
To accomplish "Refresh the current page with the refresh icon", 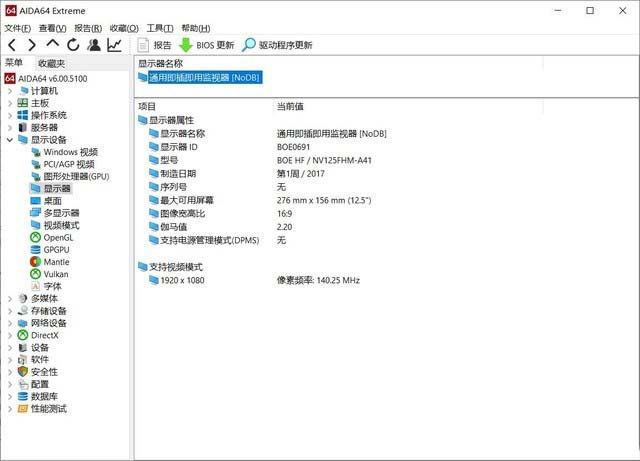I will [73, 45].
